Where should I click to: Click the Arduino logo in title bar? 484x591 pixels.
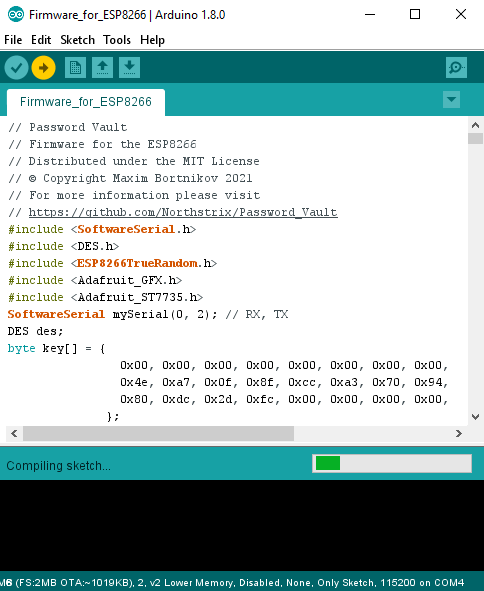click(16, 15)
